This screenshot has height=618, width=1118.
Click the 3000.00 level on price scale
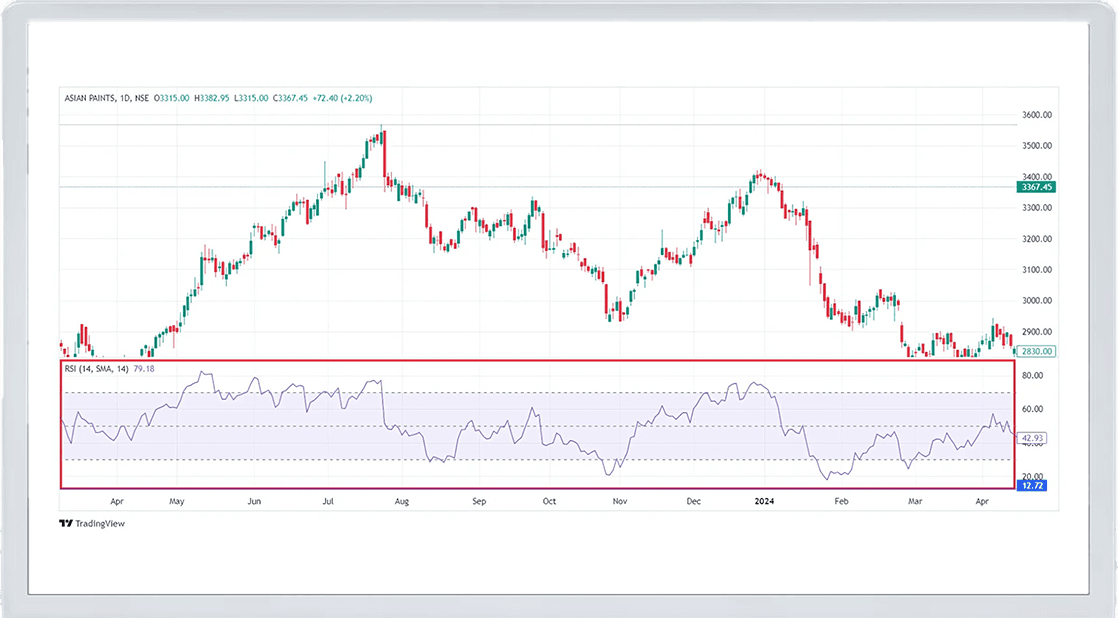point(1036,301)
